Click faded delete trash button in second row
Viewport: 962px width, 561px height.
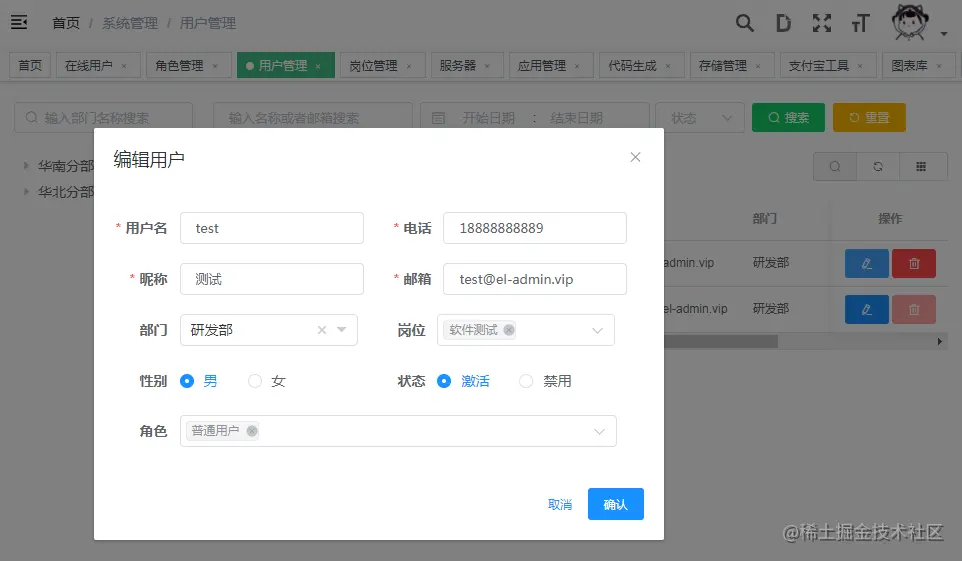pyautogui.click(x=914, y=309)
